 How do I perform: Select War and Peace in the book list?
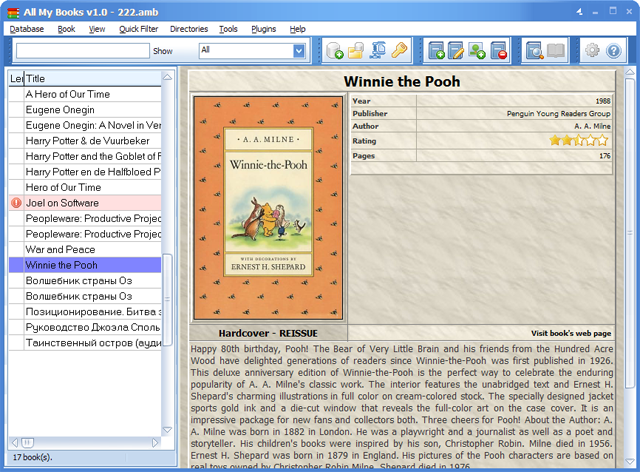pyautogui.click(x=85, y=249)
